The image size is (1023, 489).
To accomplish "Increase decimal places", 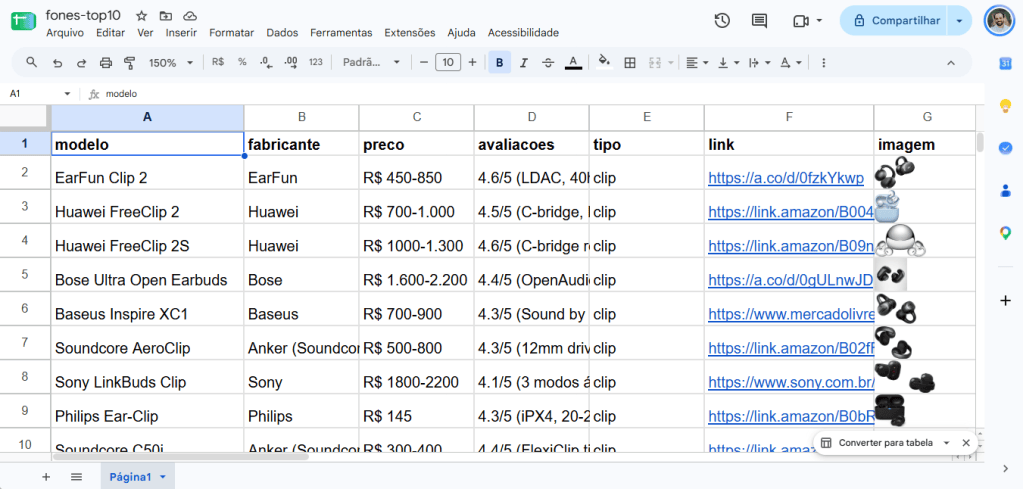I will 291,63.
